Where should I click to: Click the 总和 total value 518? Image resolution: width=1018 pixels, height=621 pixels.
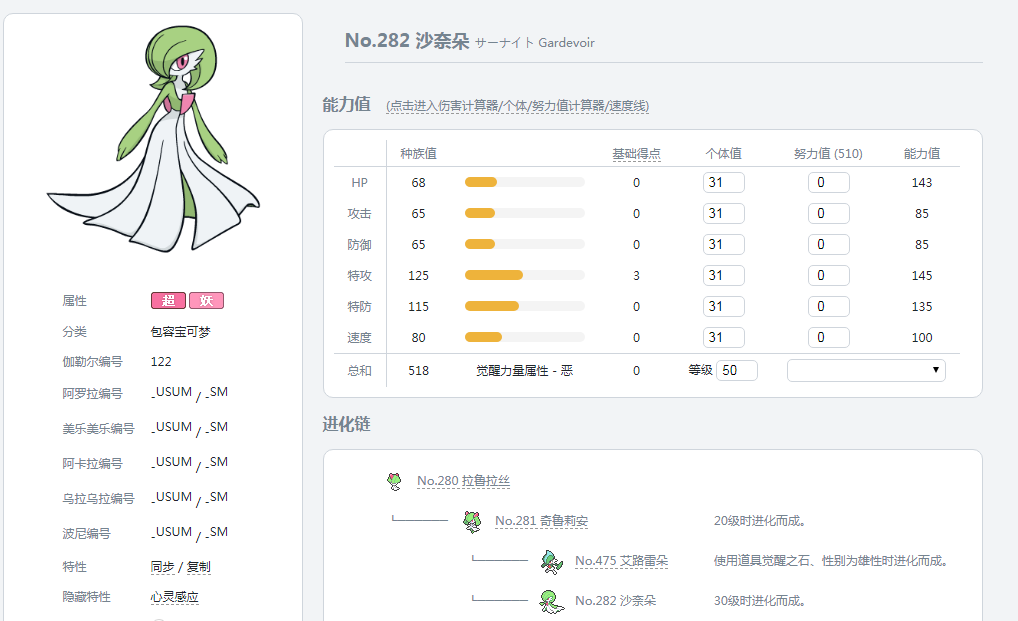tap(419, 371)
